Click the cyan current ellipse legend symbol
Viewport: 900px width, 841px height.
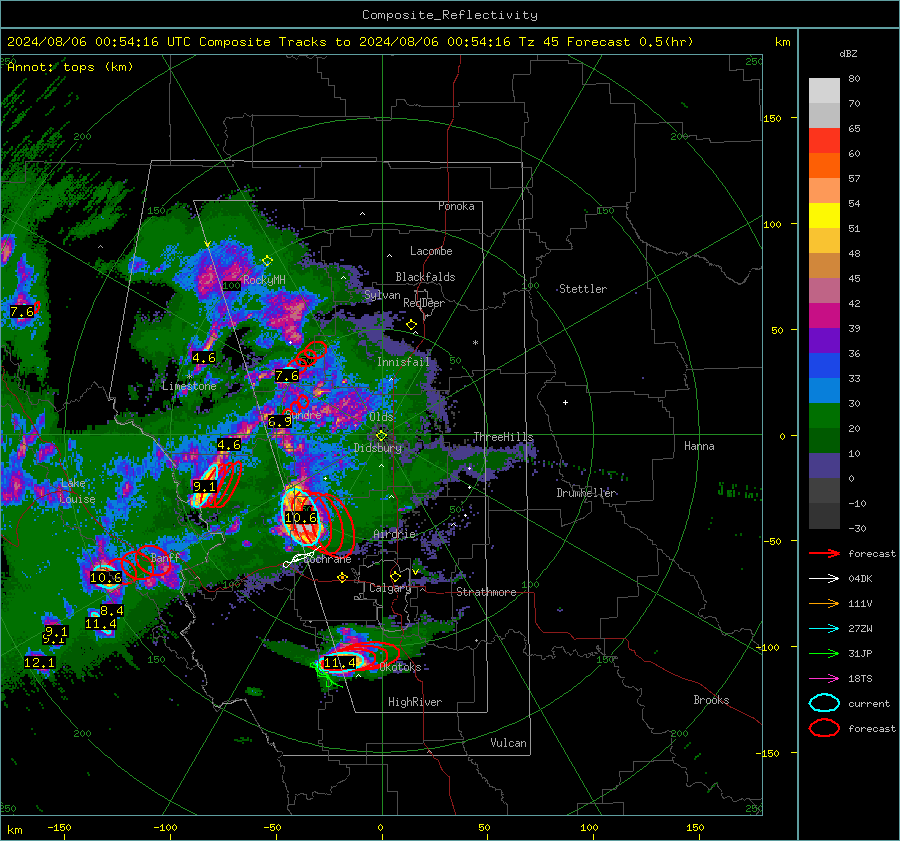point(824,703)
